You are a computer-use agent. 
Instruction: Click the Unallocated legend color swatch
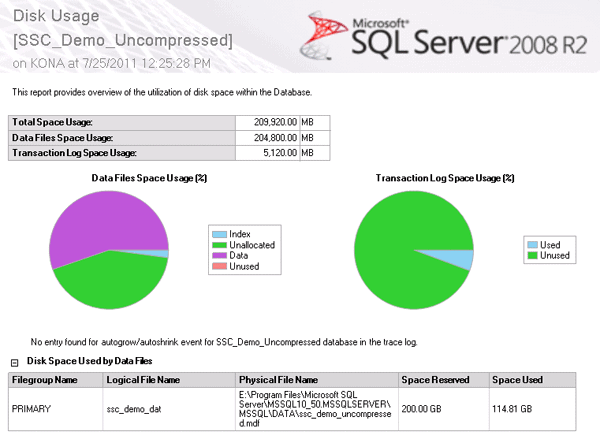219,245
